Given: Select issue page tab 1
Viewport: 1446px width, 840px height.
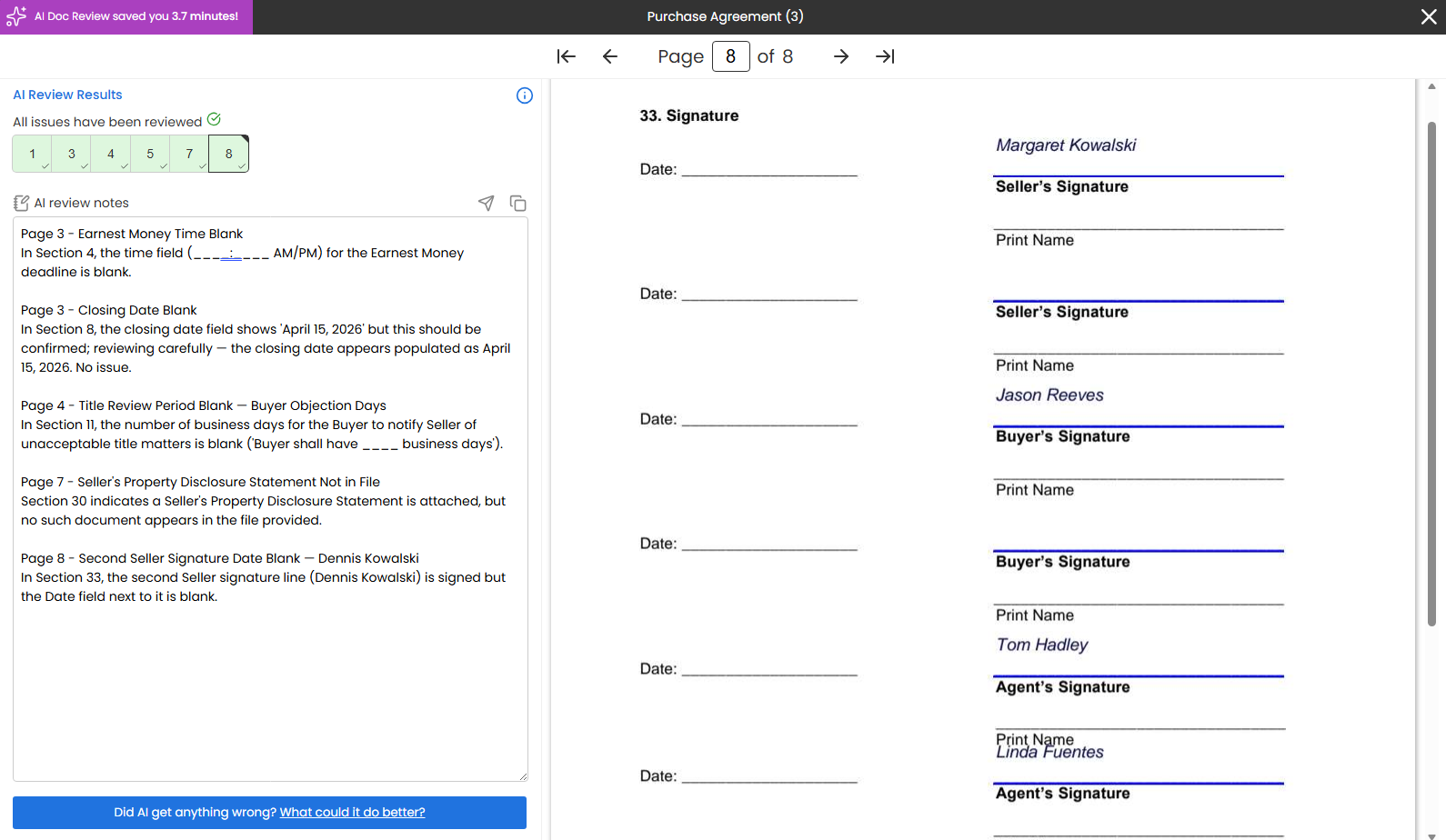Looking at the screenshot, I should (32, 154).
